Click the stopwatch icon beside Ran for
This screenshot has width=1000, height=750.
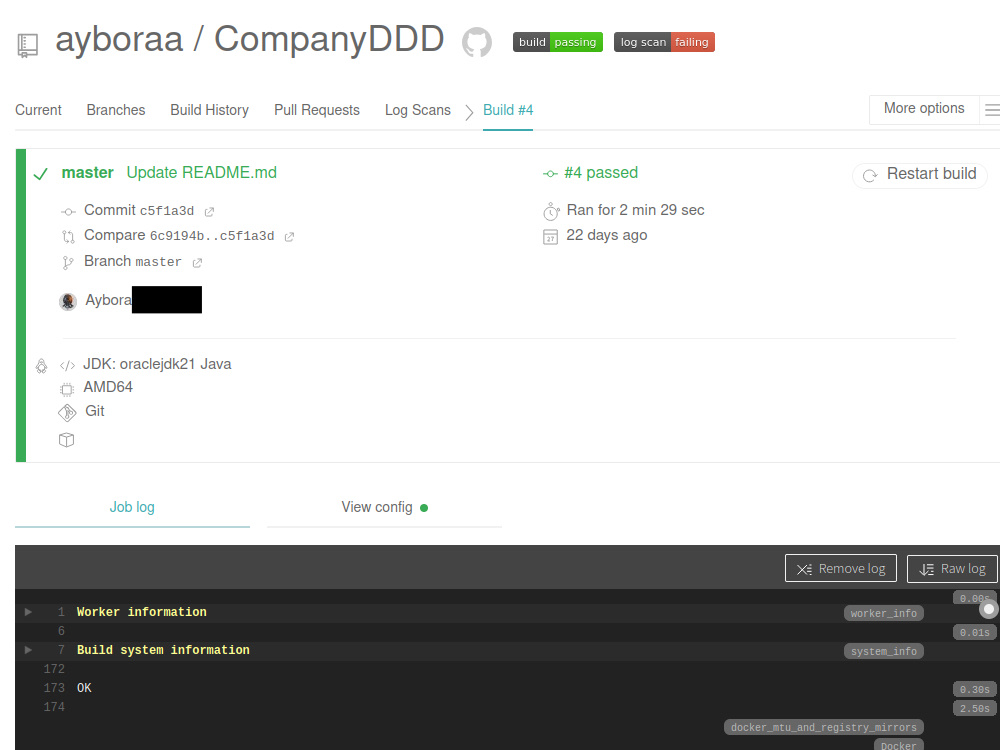click(551, 211)
